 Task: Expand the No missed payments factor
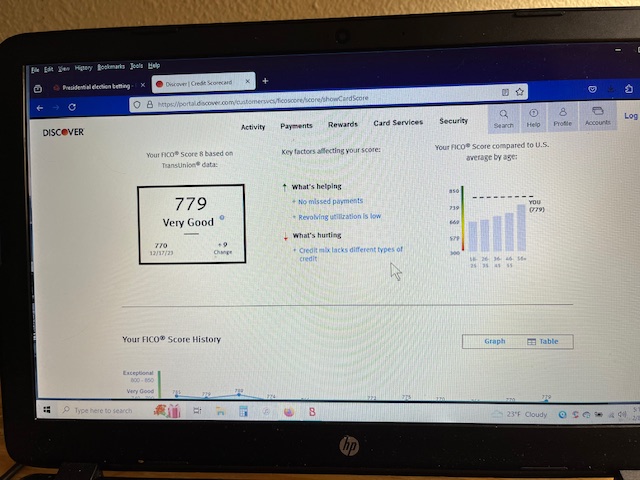coord(330,201)
